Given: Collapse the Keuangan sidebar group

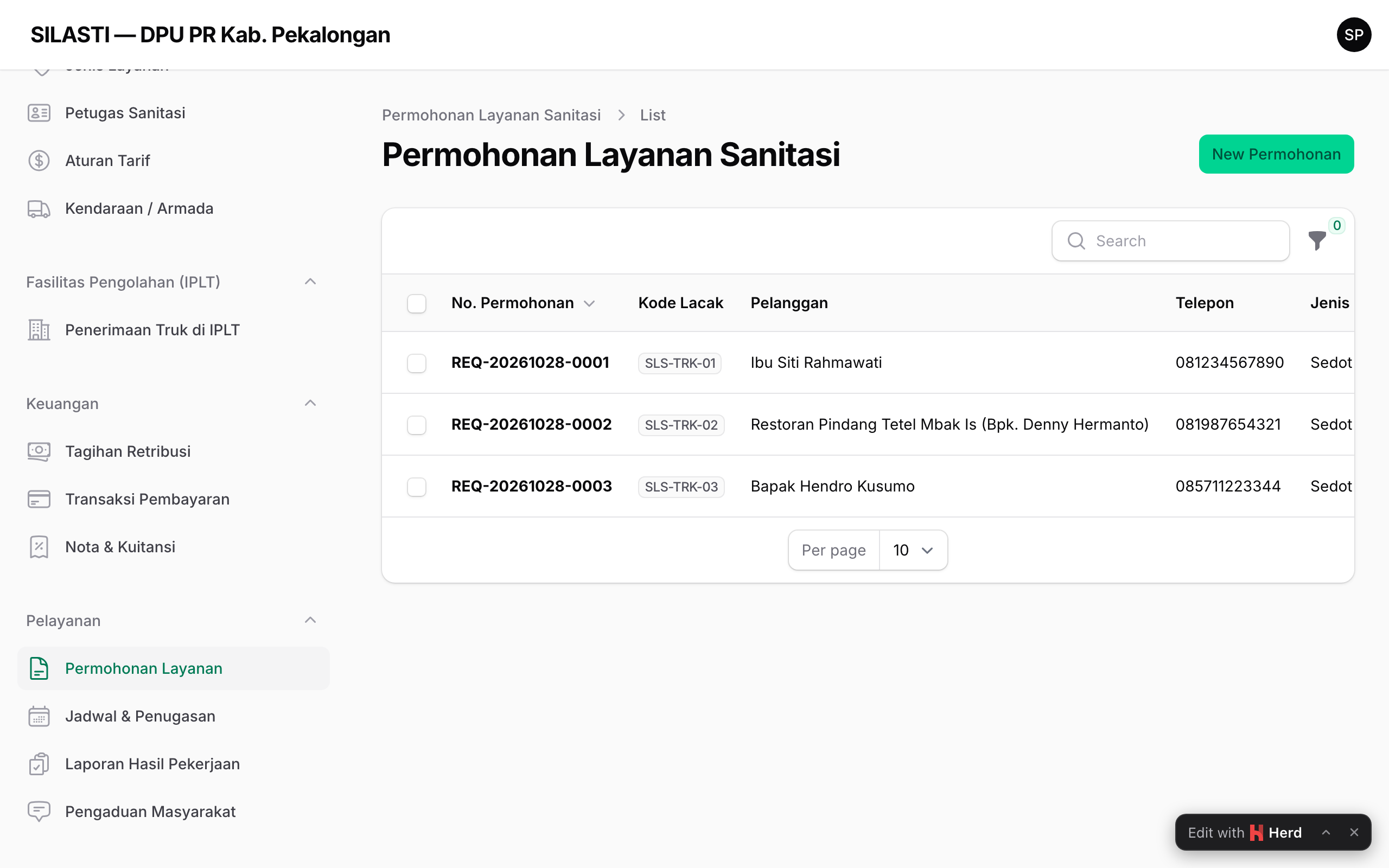Looking at the screenshot, I should pyautogui.click(x=310, y=403).
